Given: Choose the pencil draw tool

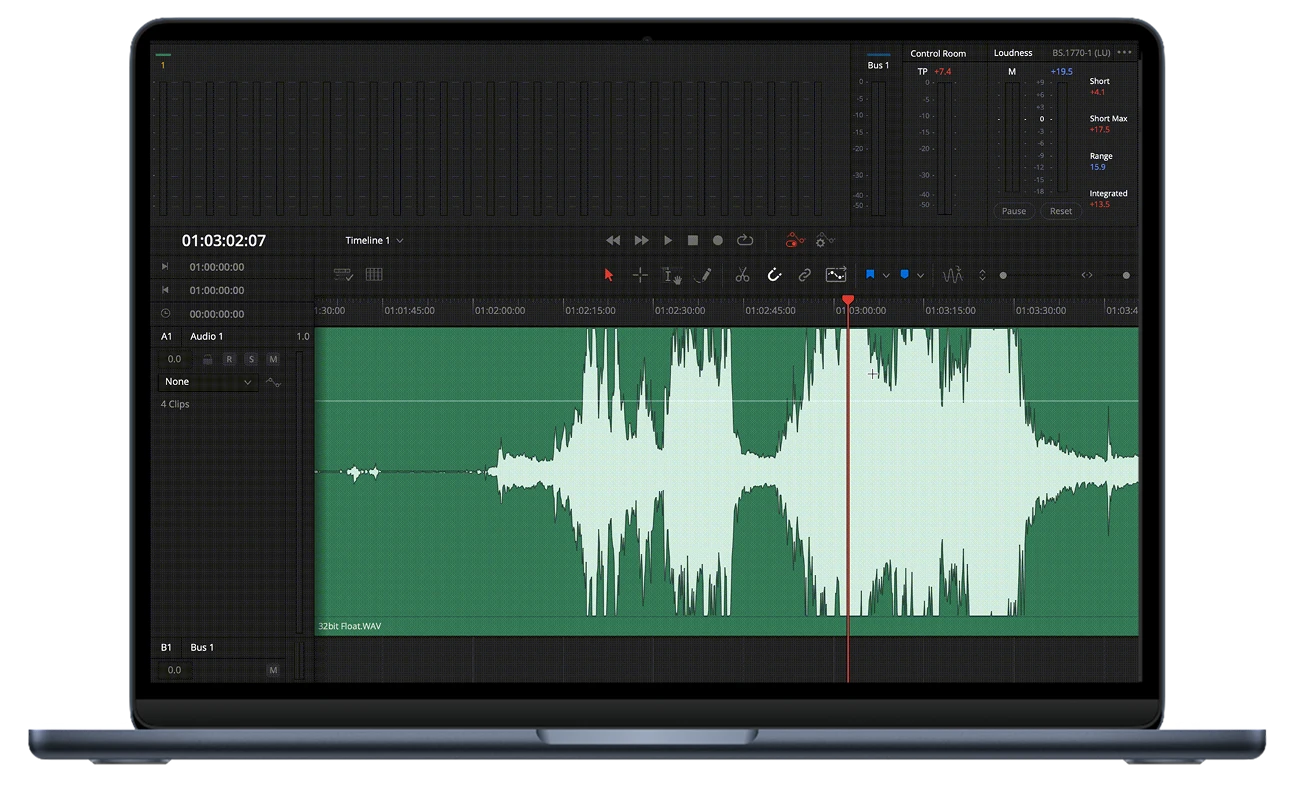Looking at the screenshot, I should (703, 275).
